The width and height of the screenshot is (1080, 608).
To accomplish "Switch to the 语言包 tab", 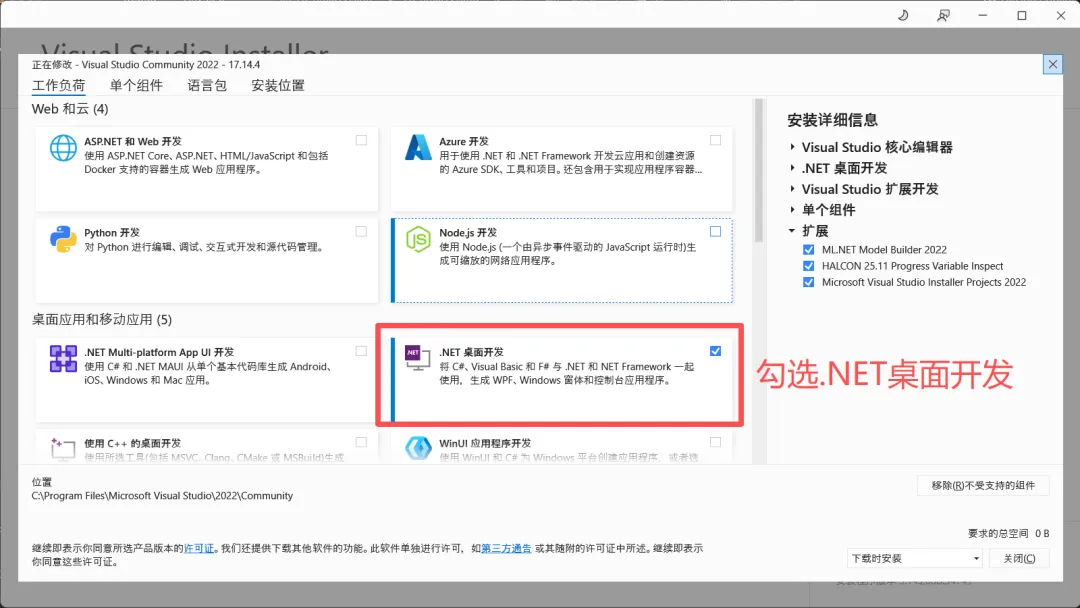I will click(207, 85).
